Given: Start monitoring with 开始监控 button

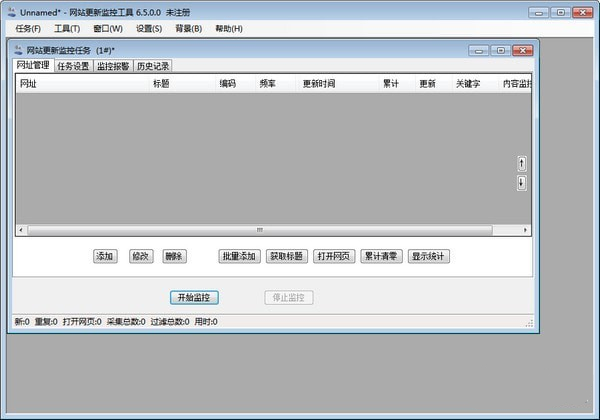Looking at the screenshot, I should point(194,298).
